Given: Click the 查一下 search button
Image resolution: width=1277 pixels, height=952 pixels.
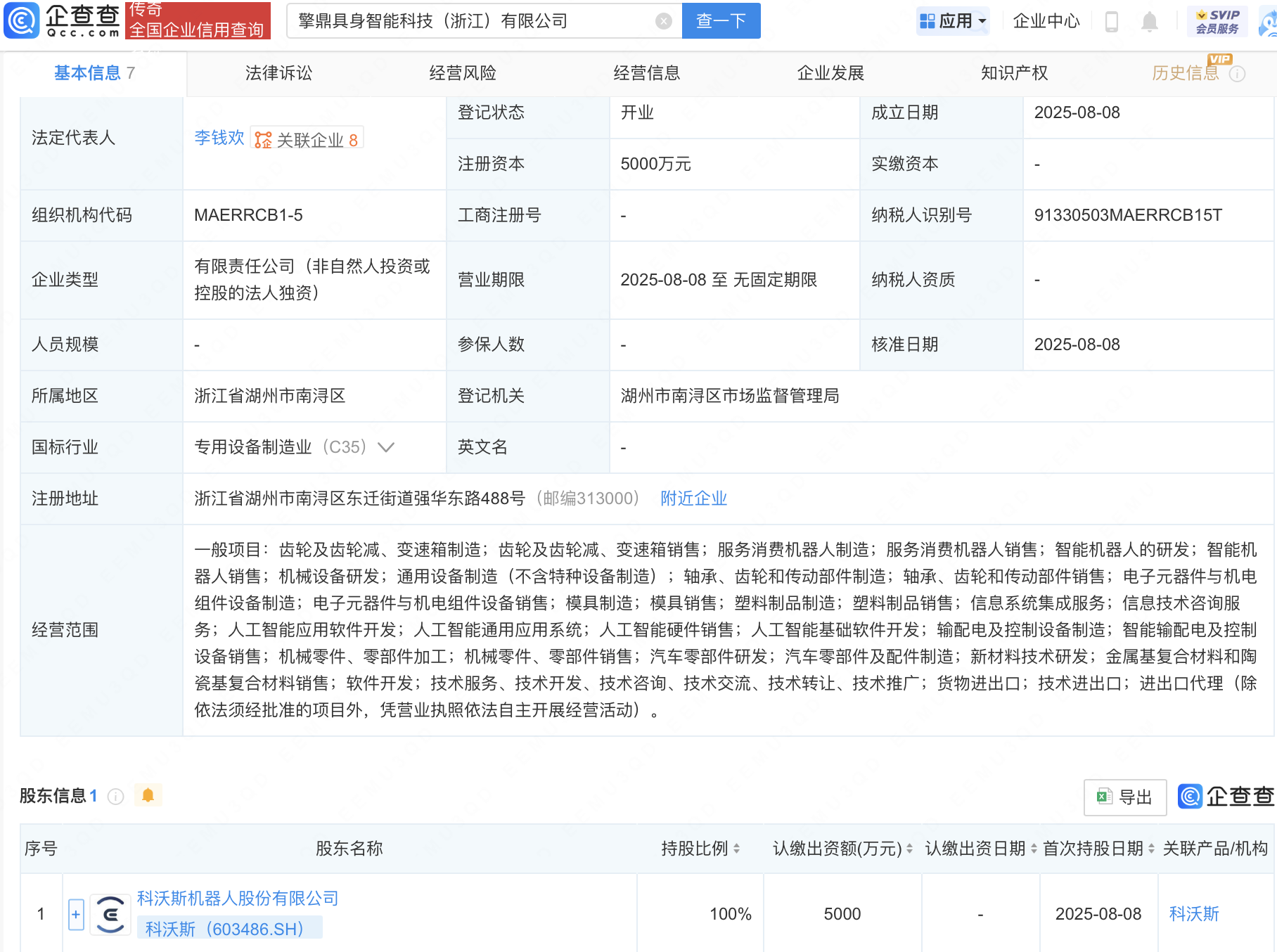Looking at the screenshot, I should click(x=721, y=21).
